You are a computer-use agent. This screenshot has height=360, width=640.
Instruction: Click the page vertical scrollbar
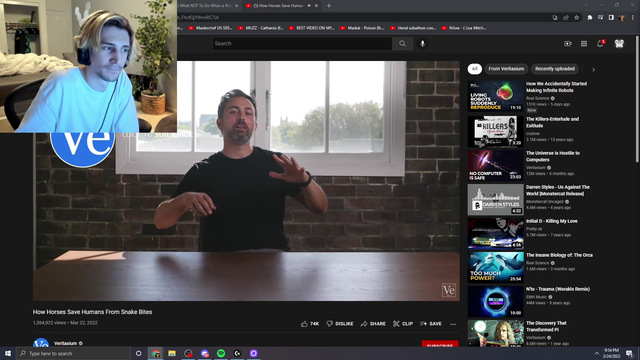[x=637, y=100]
